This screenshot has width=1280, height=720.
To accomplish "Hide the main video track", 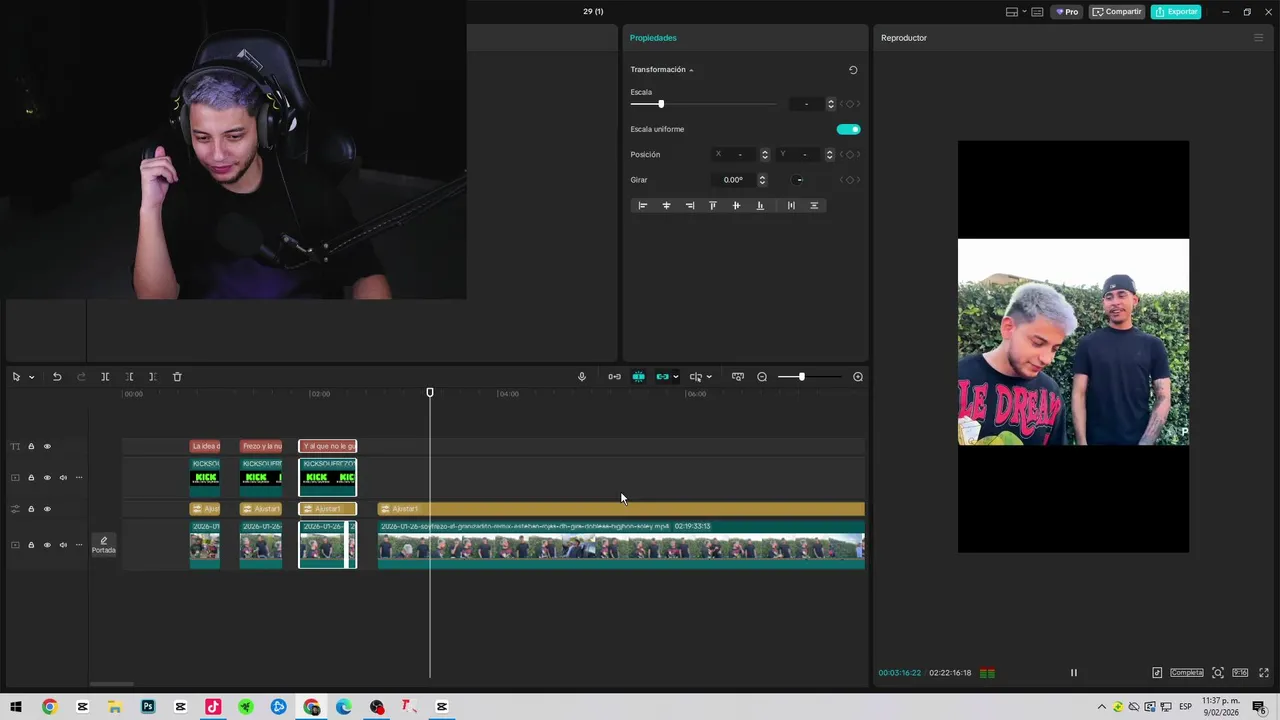I will tap(47, 545).
